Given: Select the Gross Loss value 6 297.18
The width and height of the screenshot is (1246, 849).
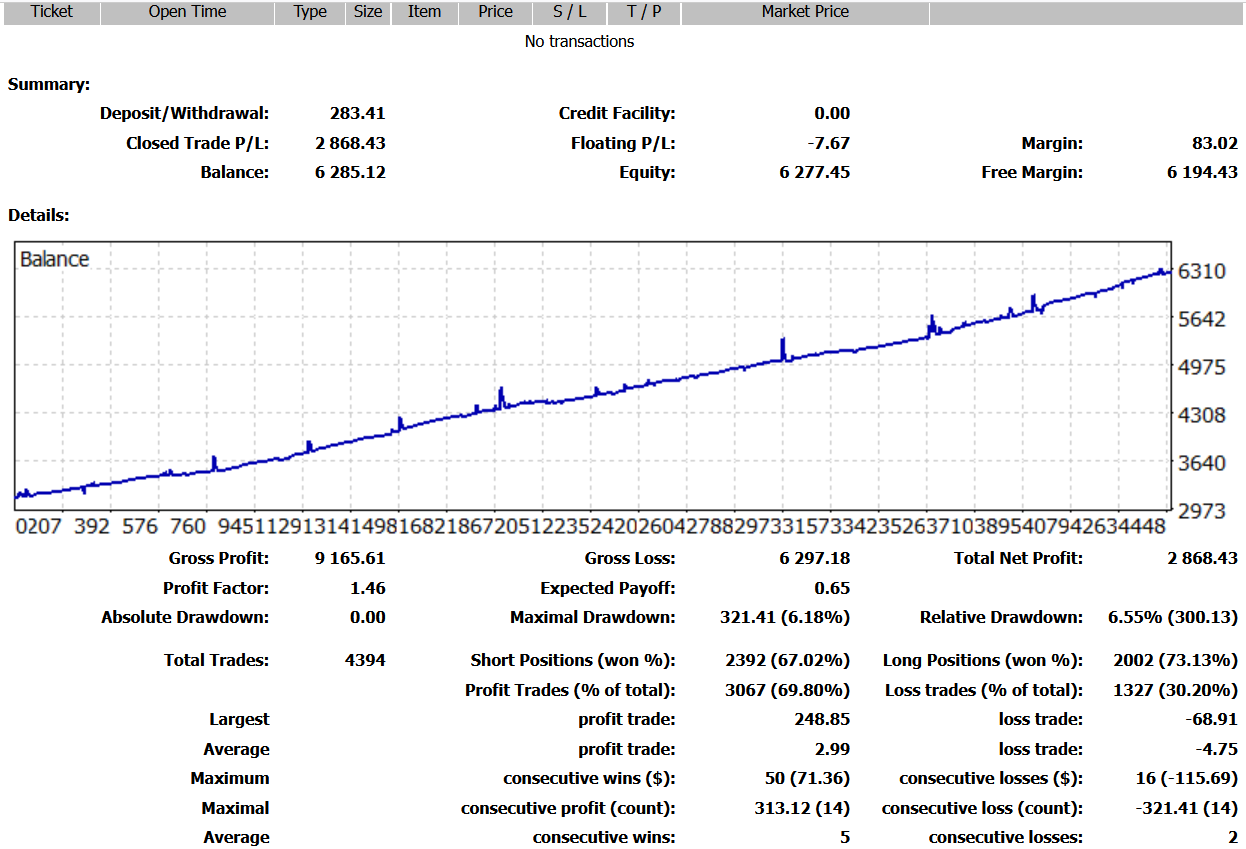Looking at the screenshot, I should pos(815,558).
